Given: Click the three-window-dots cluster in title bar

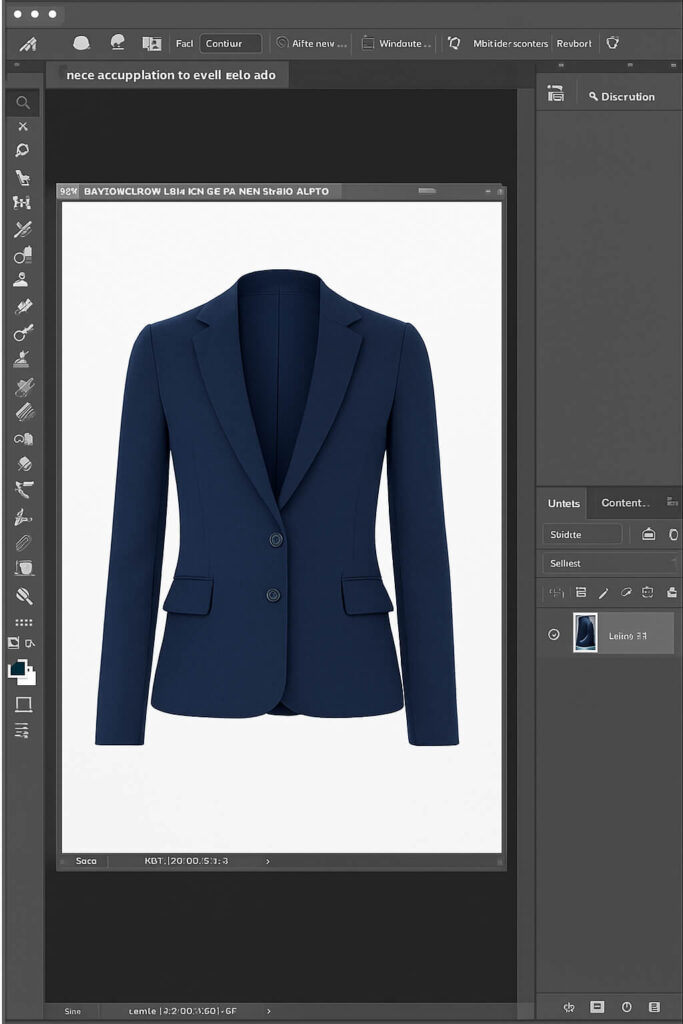Looking at the screenshot, I should point(36,15).
